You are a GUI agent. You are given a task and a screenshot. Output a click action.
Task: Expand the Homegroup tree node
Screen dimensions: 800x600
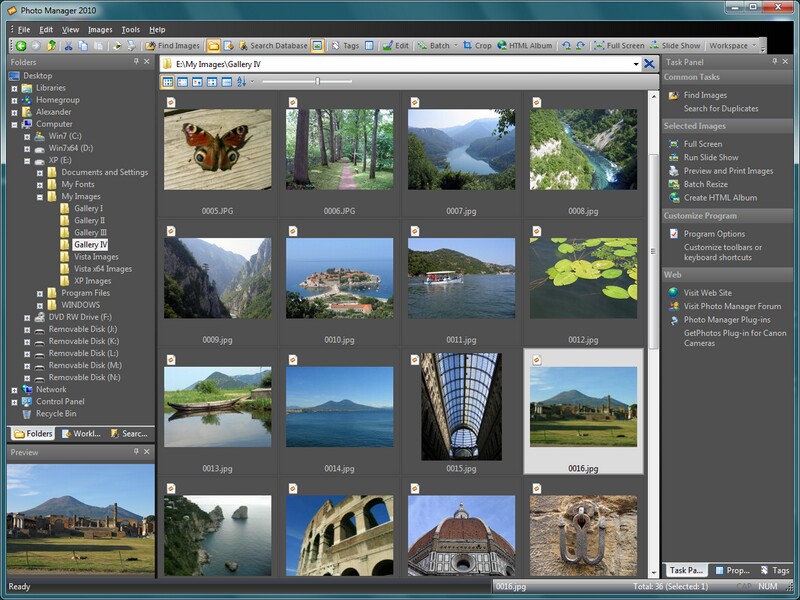point(14,101)
